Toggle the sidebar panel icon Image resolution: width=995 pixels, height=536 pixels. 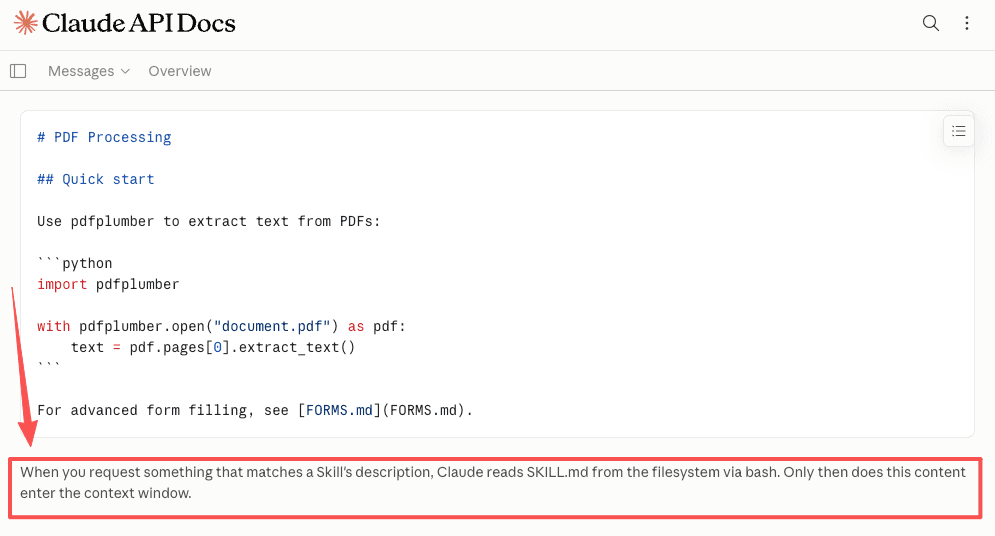point(18,71)
